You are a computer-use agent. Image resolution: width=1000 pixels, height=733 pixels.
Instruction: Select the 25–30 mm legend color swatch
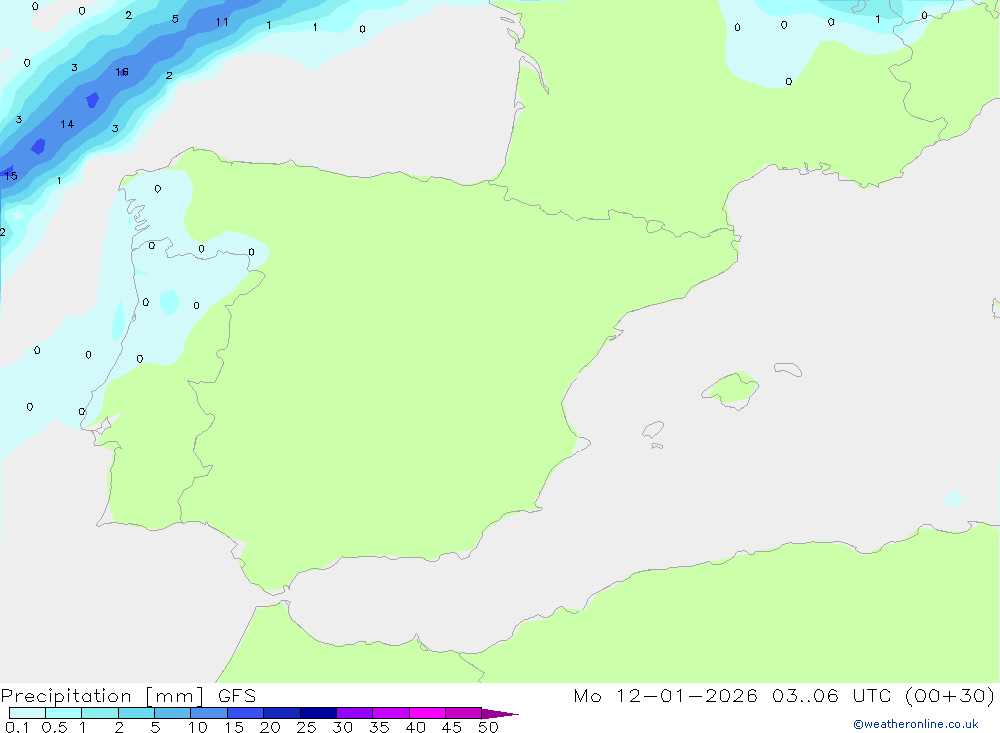[x=318, y=713]
